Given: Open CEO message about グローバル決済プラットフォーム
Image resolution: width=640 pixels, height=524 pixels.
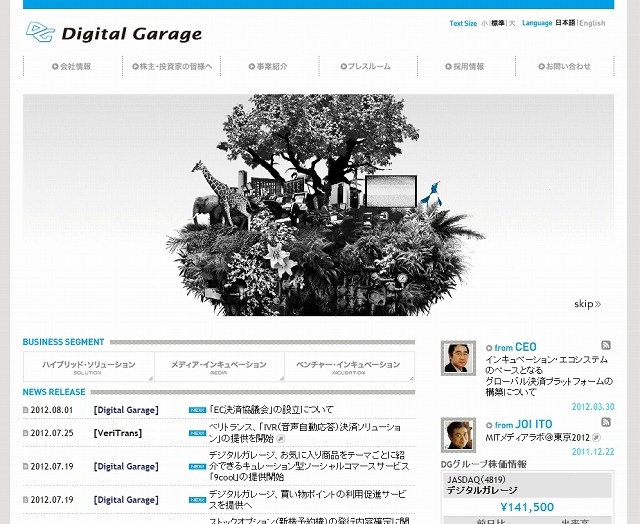Looking at the screenshot, I should 549,376.
